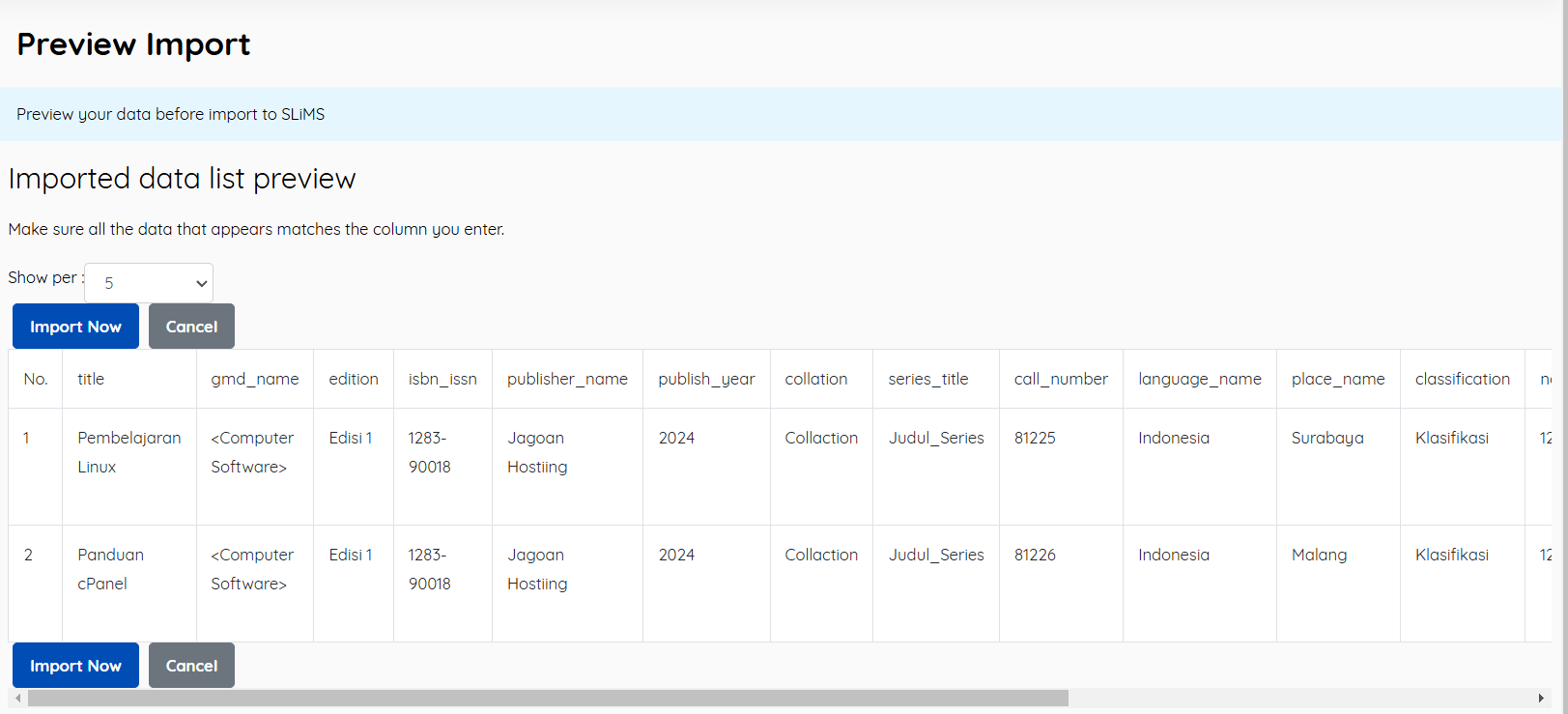
Task: Click the publisher_name column header
Action: [567, 379]
